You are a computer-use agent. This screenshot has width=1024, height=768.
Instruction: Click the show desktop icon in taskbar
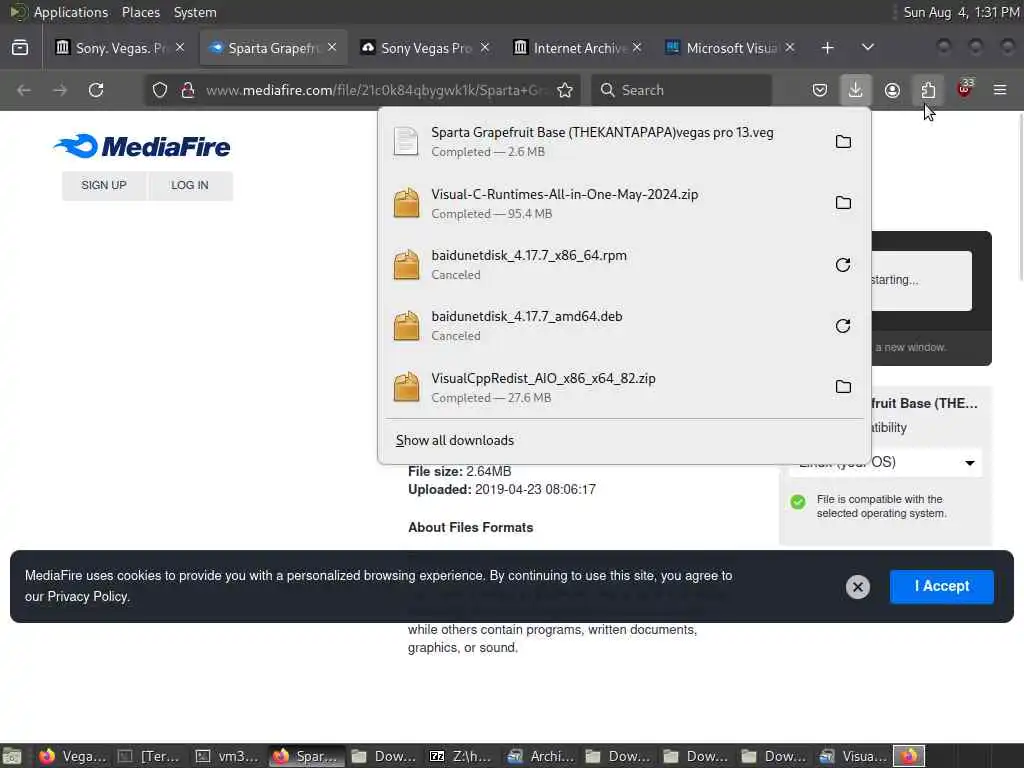(x=12, y=756)
